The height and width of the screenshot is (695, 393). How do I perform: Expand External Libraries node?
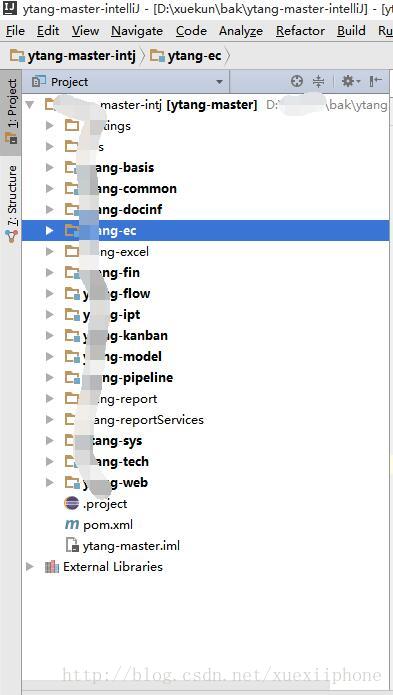point(30,566)
